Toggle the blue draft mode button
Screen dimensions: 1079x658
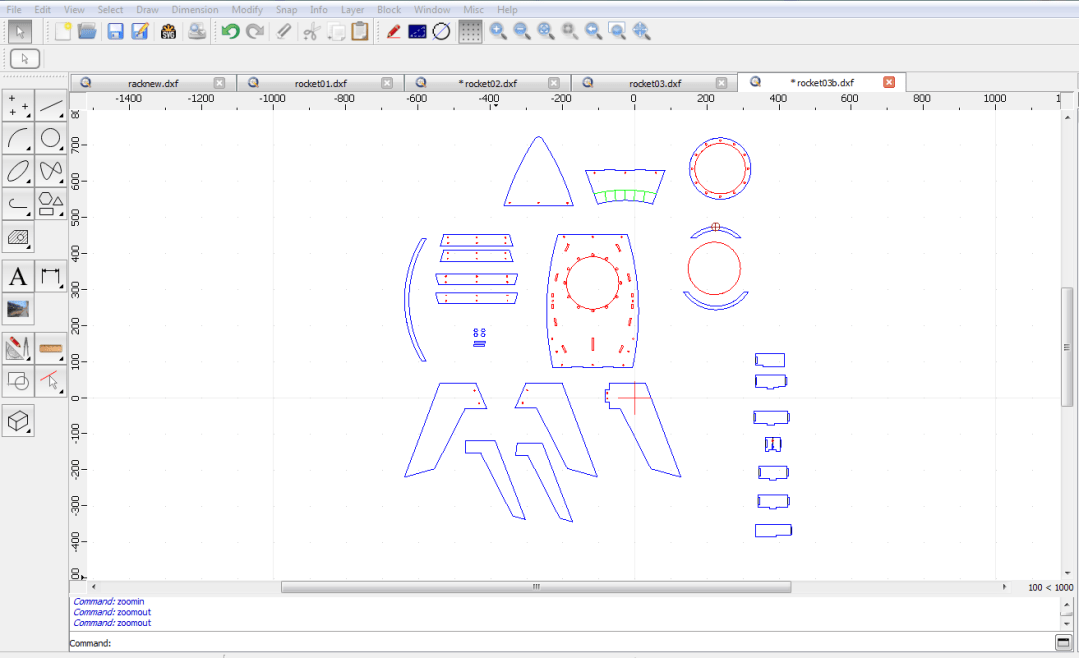pyautogui.click(x=417, y=31)
